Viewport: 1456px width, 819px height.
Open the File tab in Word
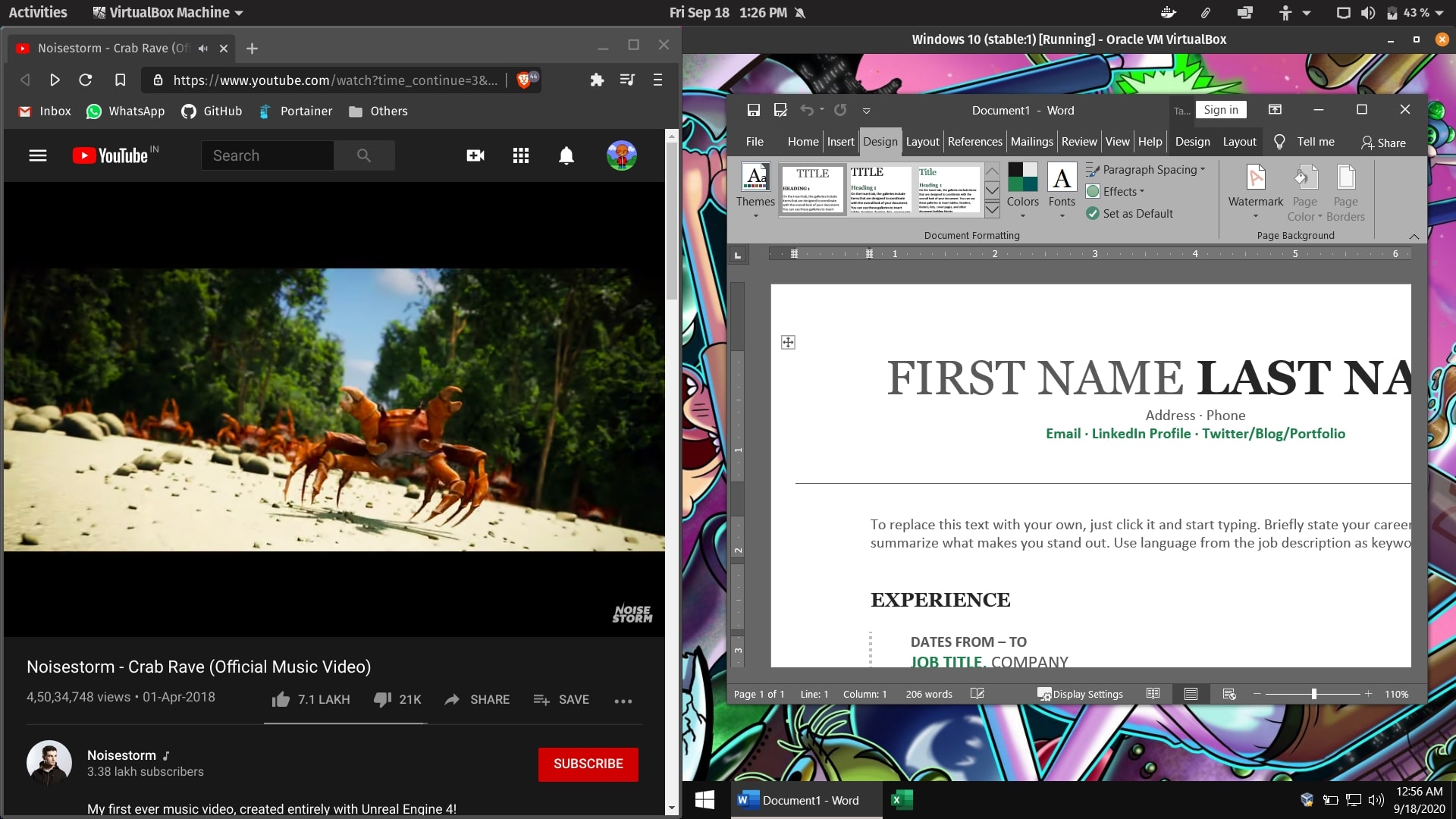click(755, 142)
